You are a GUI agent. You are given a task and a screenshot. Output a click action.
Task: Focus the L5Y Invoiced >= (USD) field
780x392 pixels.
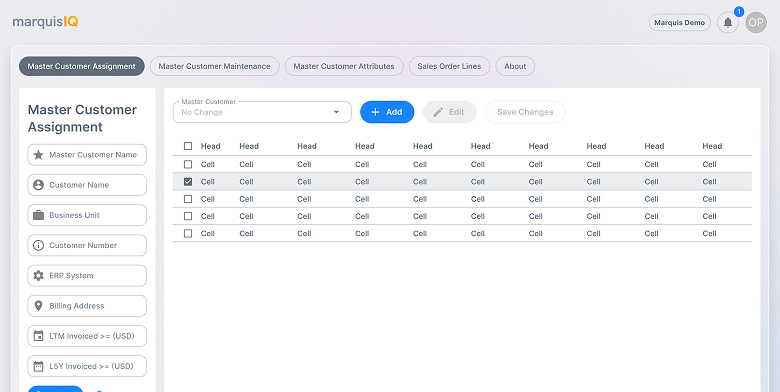[x=87, y=366]
